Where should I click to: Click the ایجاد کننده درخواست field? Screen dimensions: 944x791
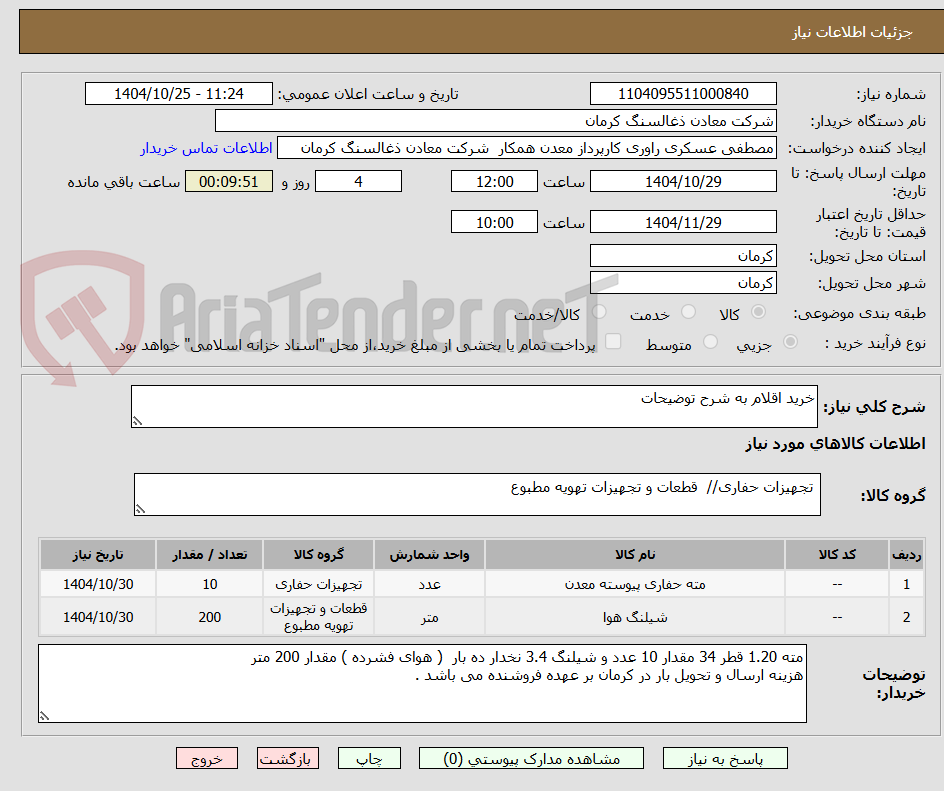click(x=527, y=148)
